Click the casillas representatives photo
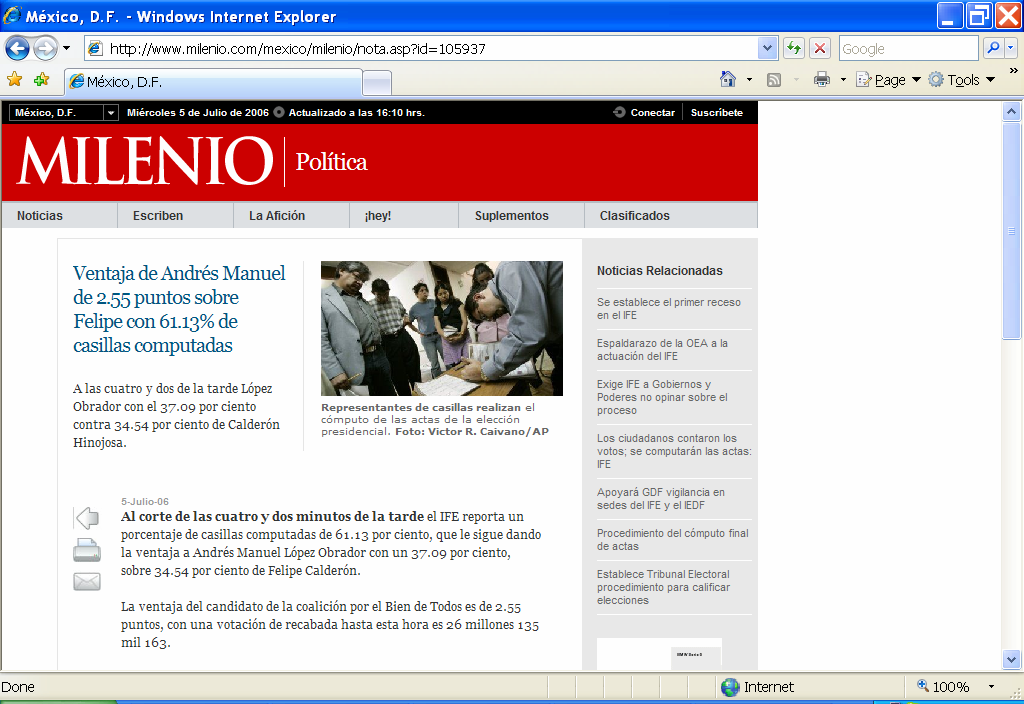Viewport: 1024px width, 704px height. [x=441, y=328]
